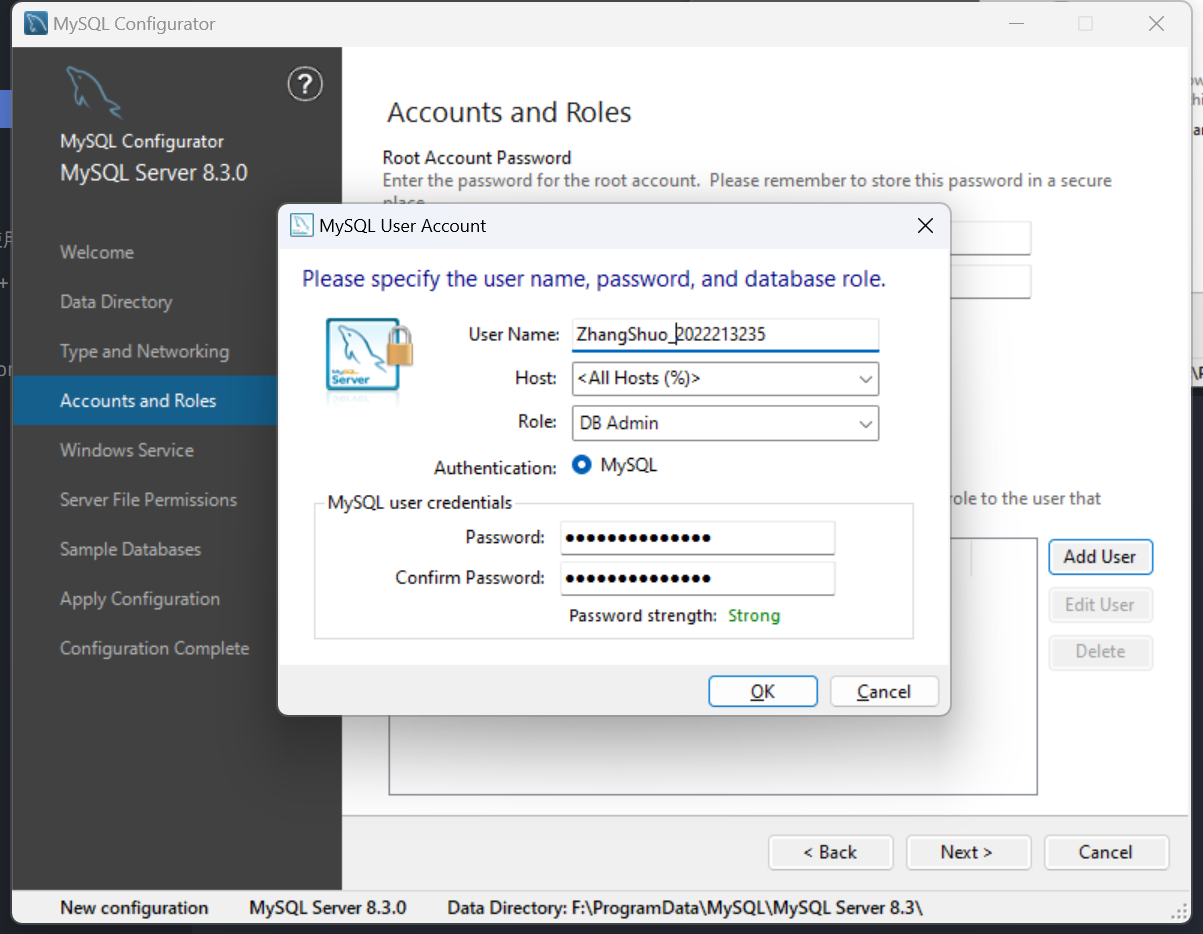Click the Next button

(x=968, y=852)
